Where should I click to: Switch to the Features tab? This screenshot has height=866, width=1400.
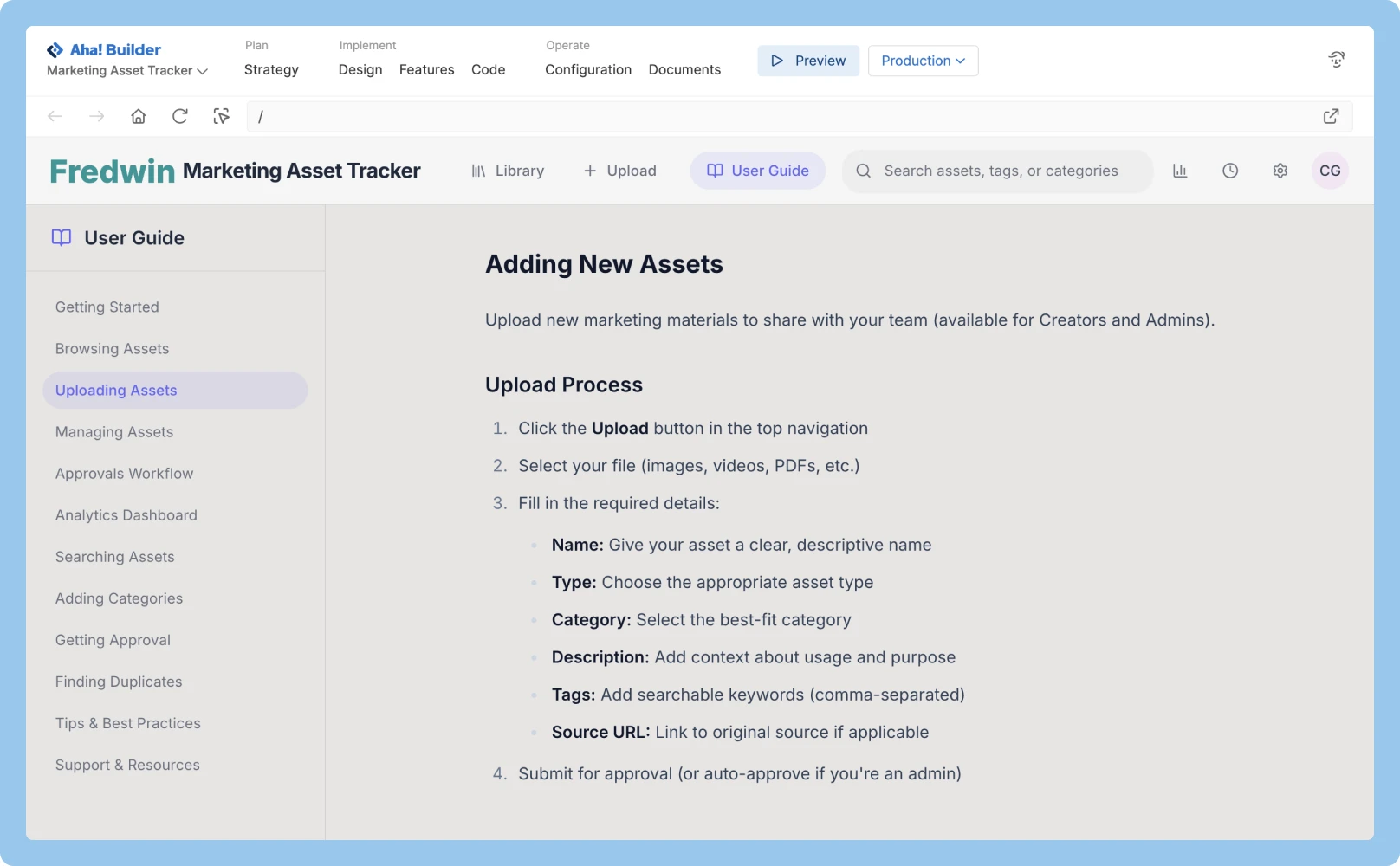[426, 69]
